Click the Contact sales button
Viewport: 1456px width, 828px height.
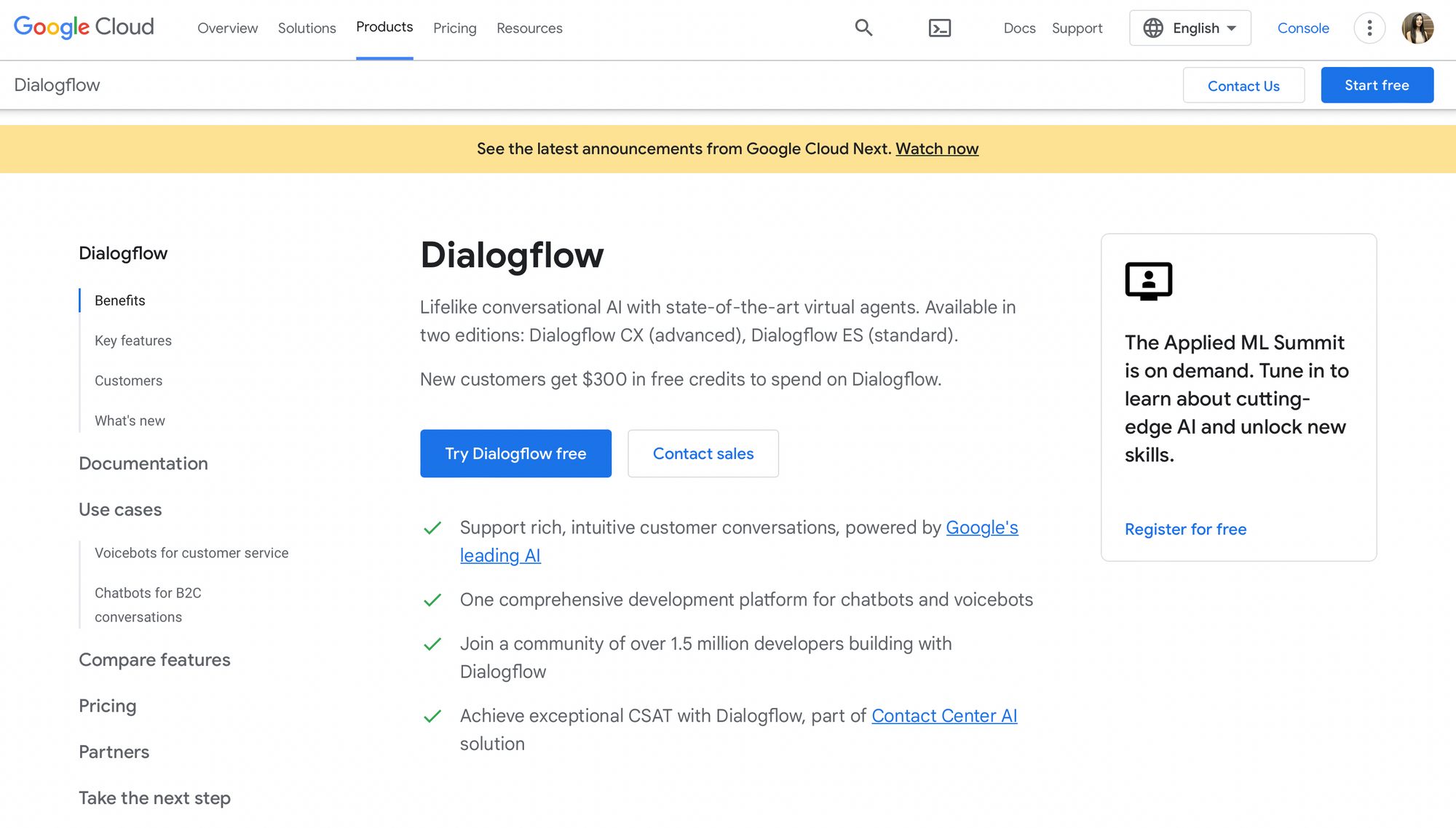click(703, 453)
